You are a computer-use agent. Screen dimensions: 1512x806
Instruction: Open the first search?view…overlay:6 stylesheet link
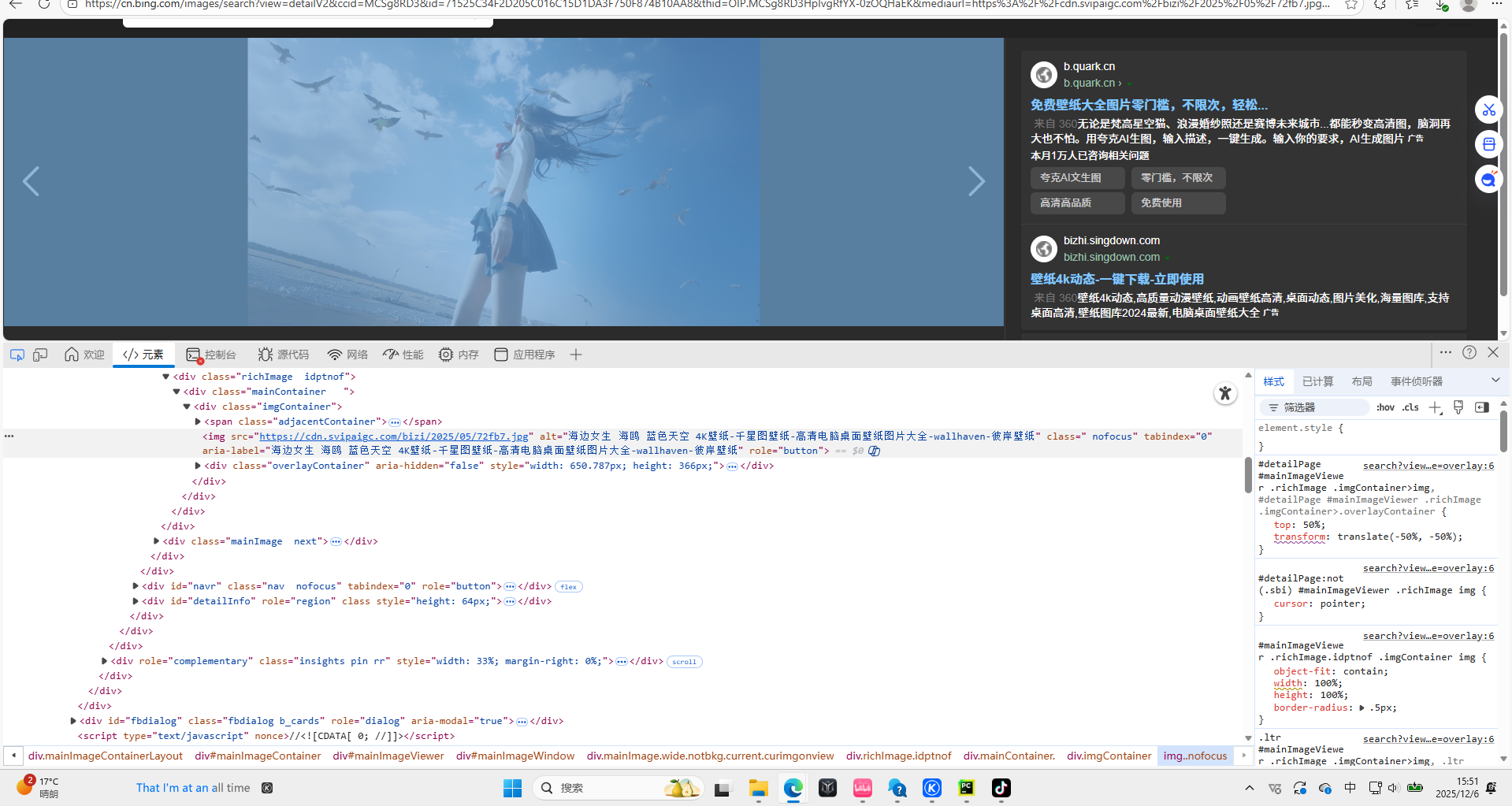point(1428,466)
